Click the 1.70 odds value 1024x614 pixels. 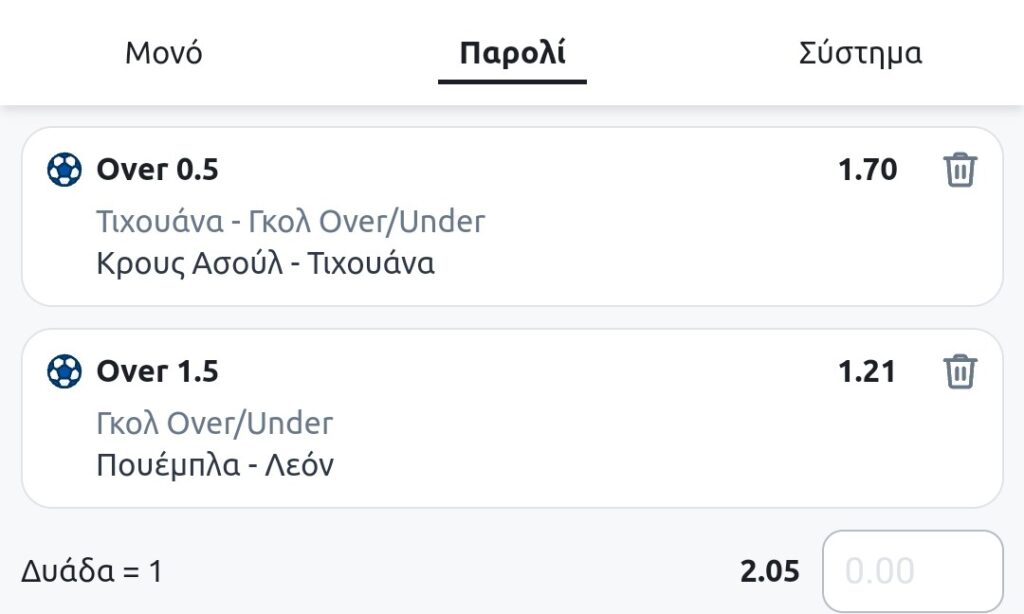(867, 171)
